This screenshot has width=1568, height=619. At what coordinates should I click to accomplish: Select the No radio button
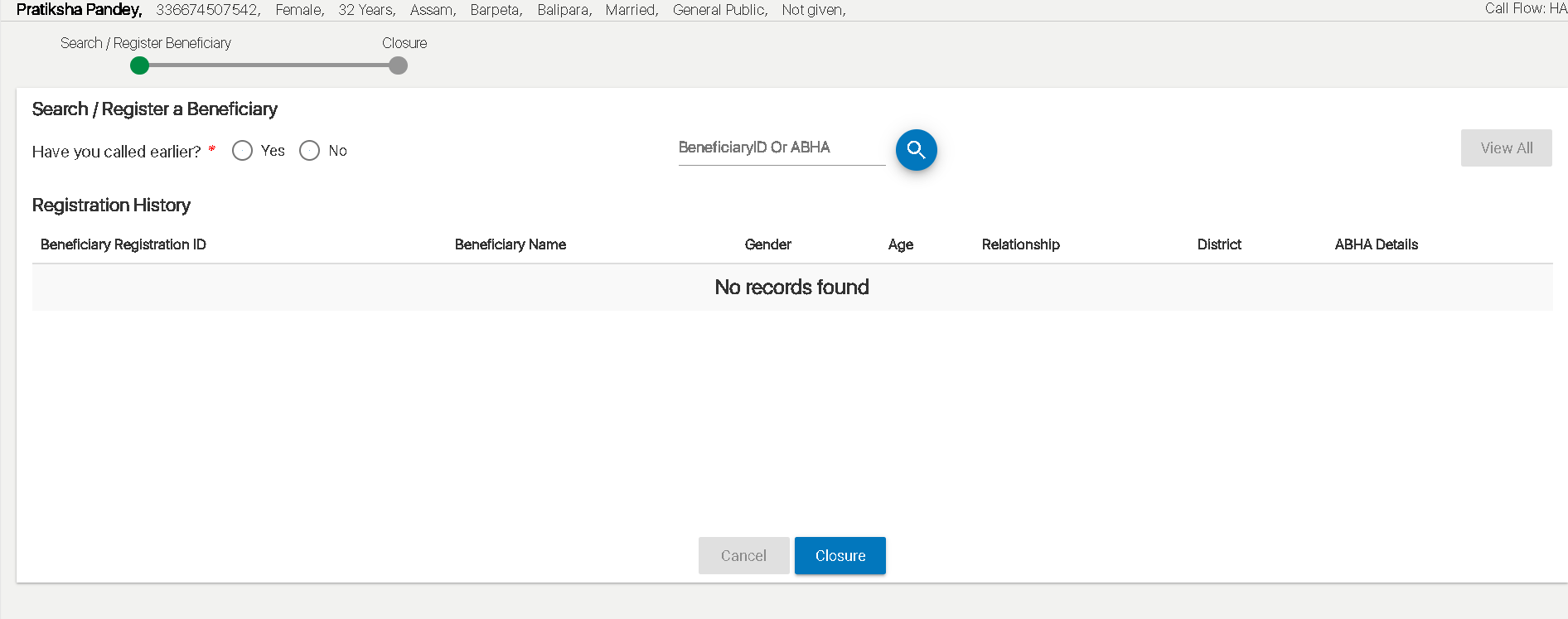pyautogui.click(x=309, y=151)
